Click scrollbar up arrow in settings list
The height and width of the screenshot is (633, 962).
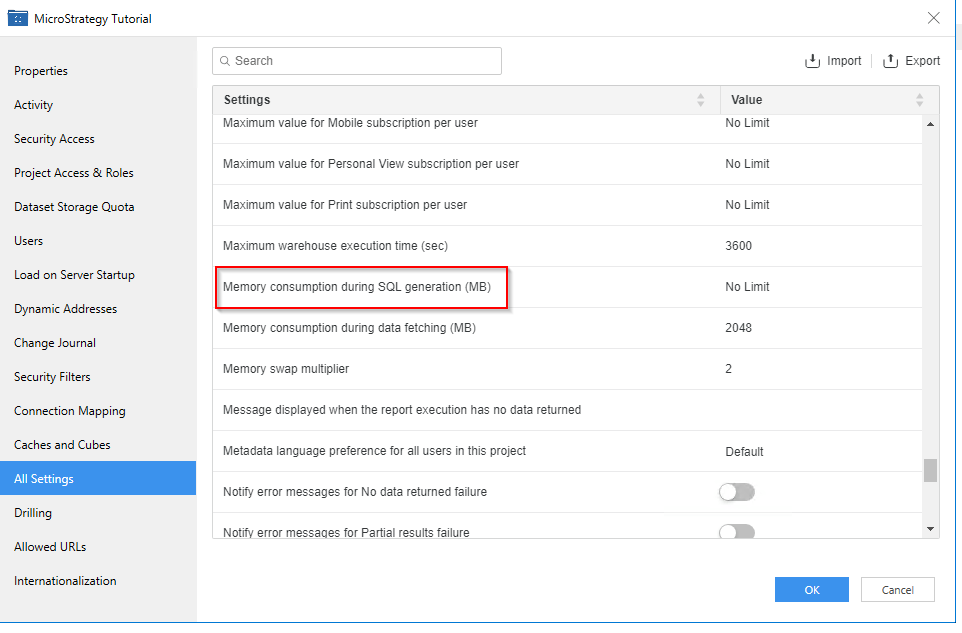click(930, 124)
